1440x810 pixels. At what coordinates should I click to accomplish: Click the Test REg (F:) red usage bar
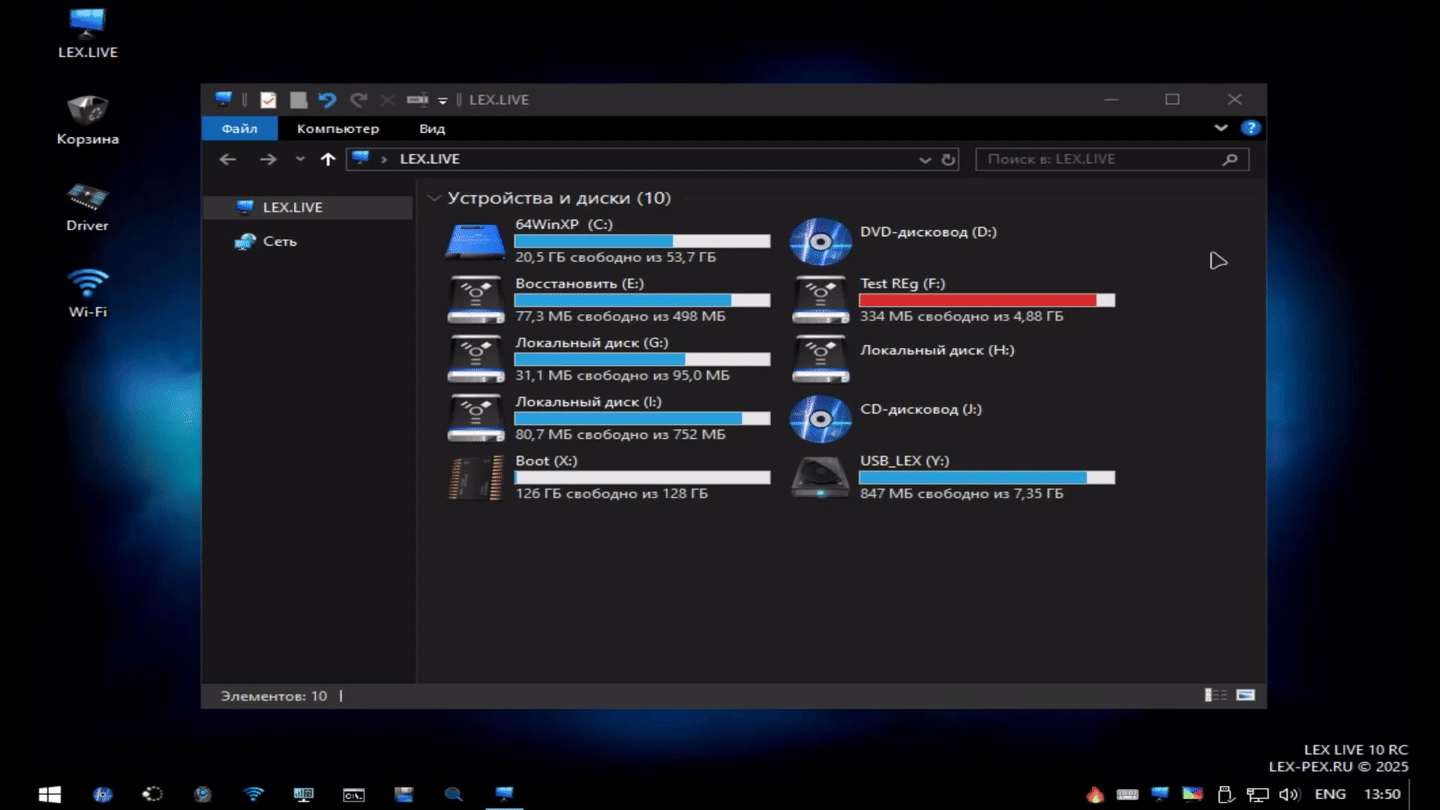click(x=977, y=300)
